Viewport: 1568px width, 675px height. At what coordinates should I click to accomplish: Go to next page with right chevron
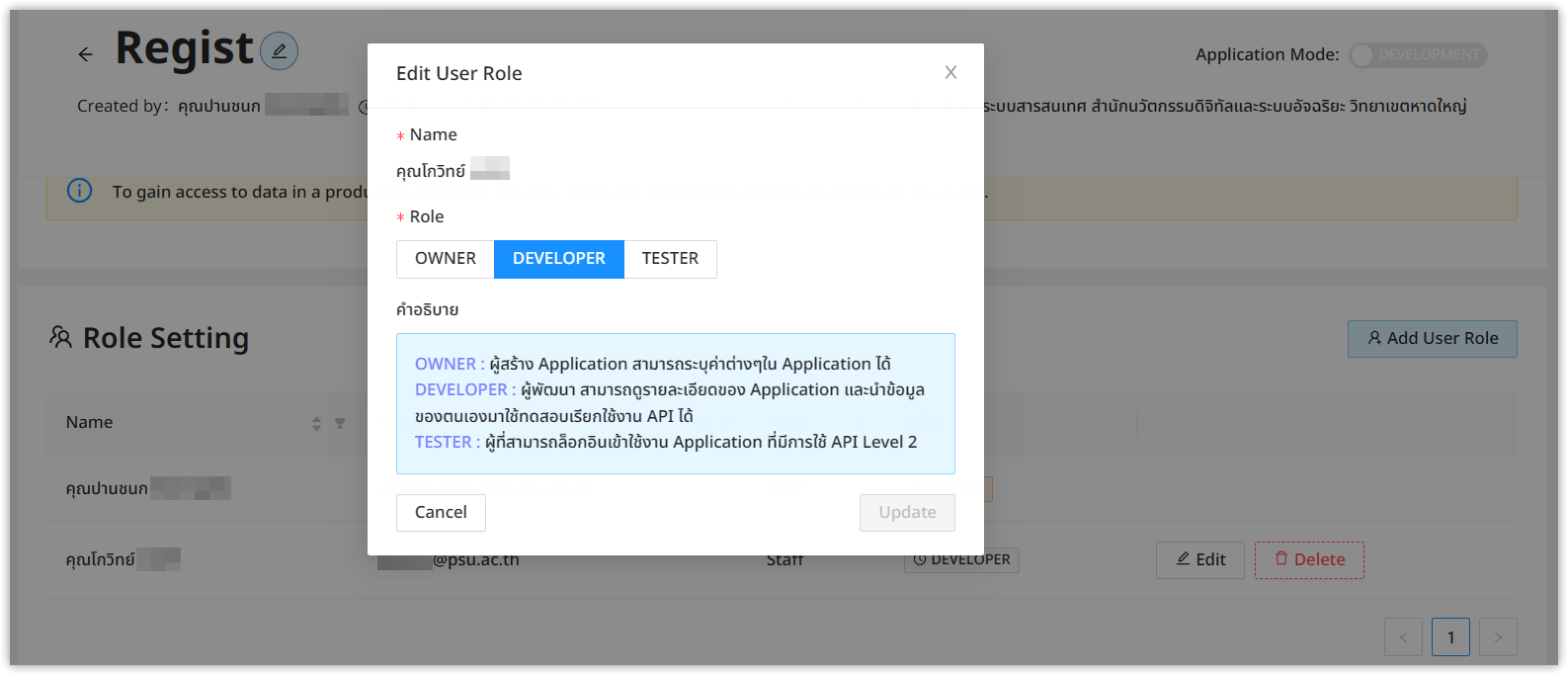tap(1498, 637)
